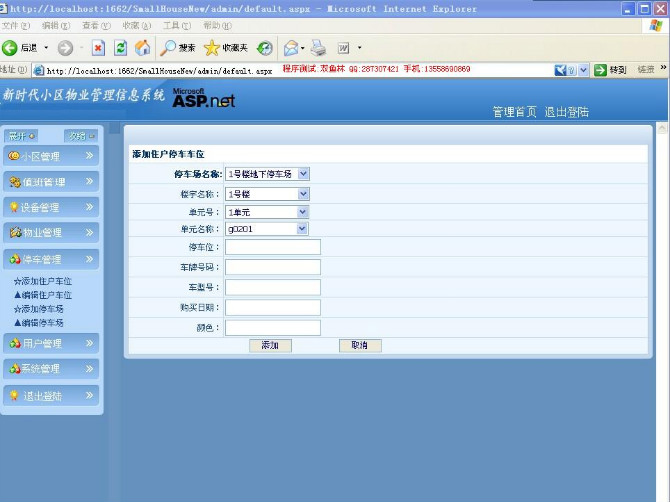Go to 管理首页 link in header
This screenshot has width=670, height=502.
[x=514, y=112]
